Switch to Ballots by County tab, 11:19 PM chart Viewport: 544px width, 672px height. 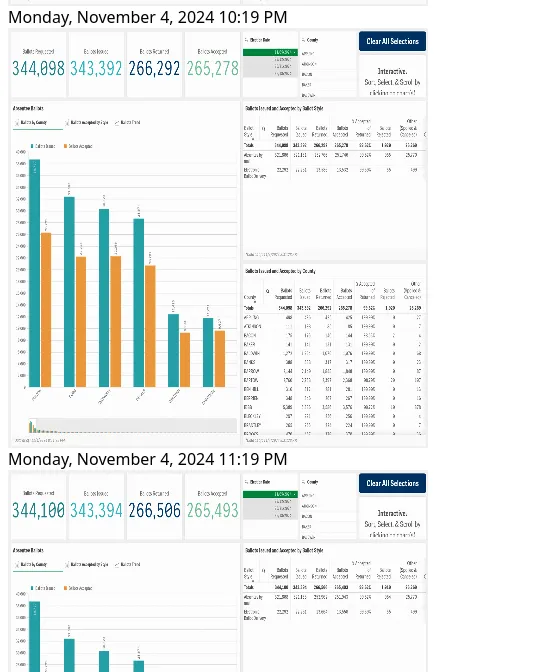tap(38, 564)
